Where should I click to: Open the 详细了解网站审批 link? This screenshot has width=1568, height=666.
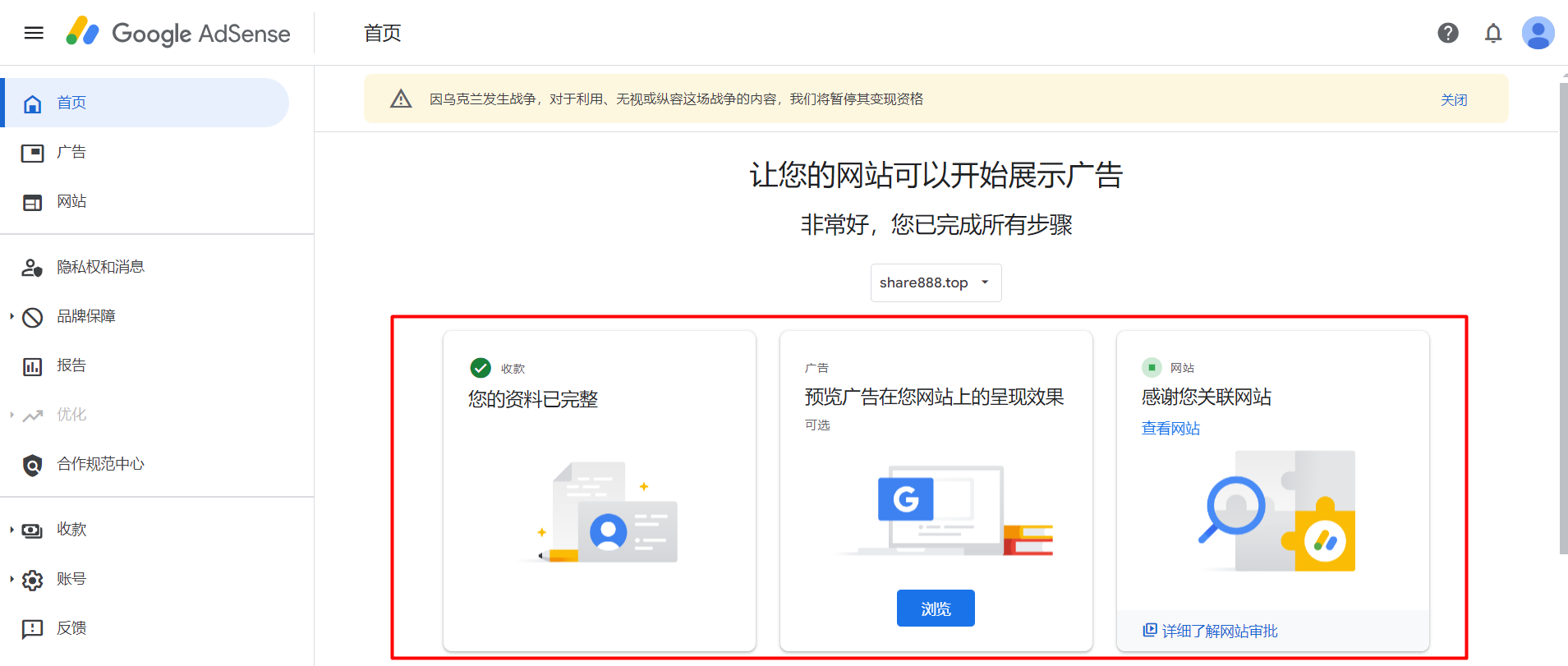click(1220, 631)
